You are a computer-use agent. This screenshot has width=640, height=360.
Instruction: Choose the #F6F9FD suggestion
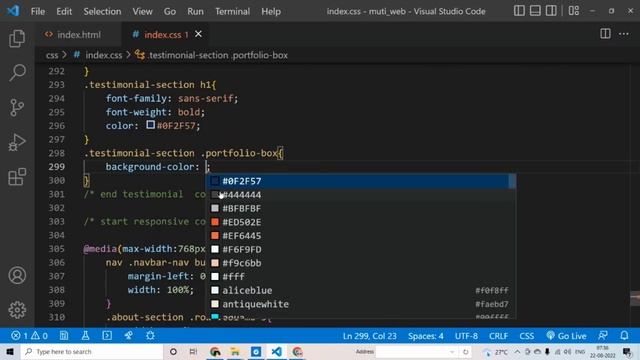[x=360, y=249]
